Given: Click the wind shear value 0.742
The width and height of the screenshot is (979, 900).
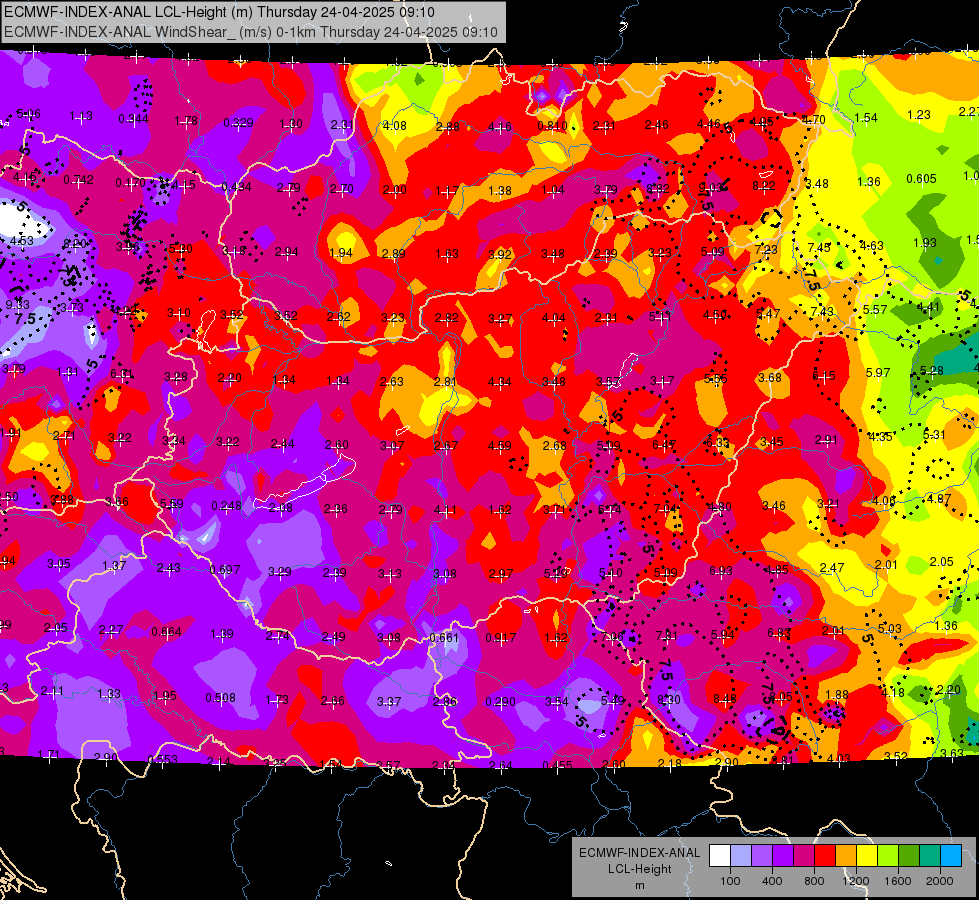Looking at the screenshot, I should [79, 180].
